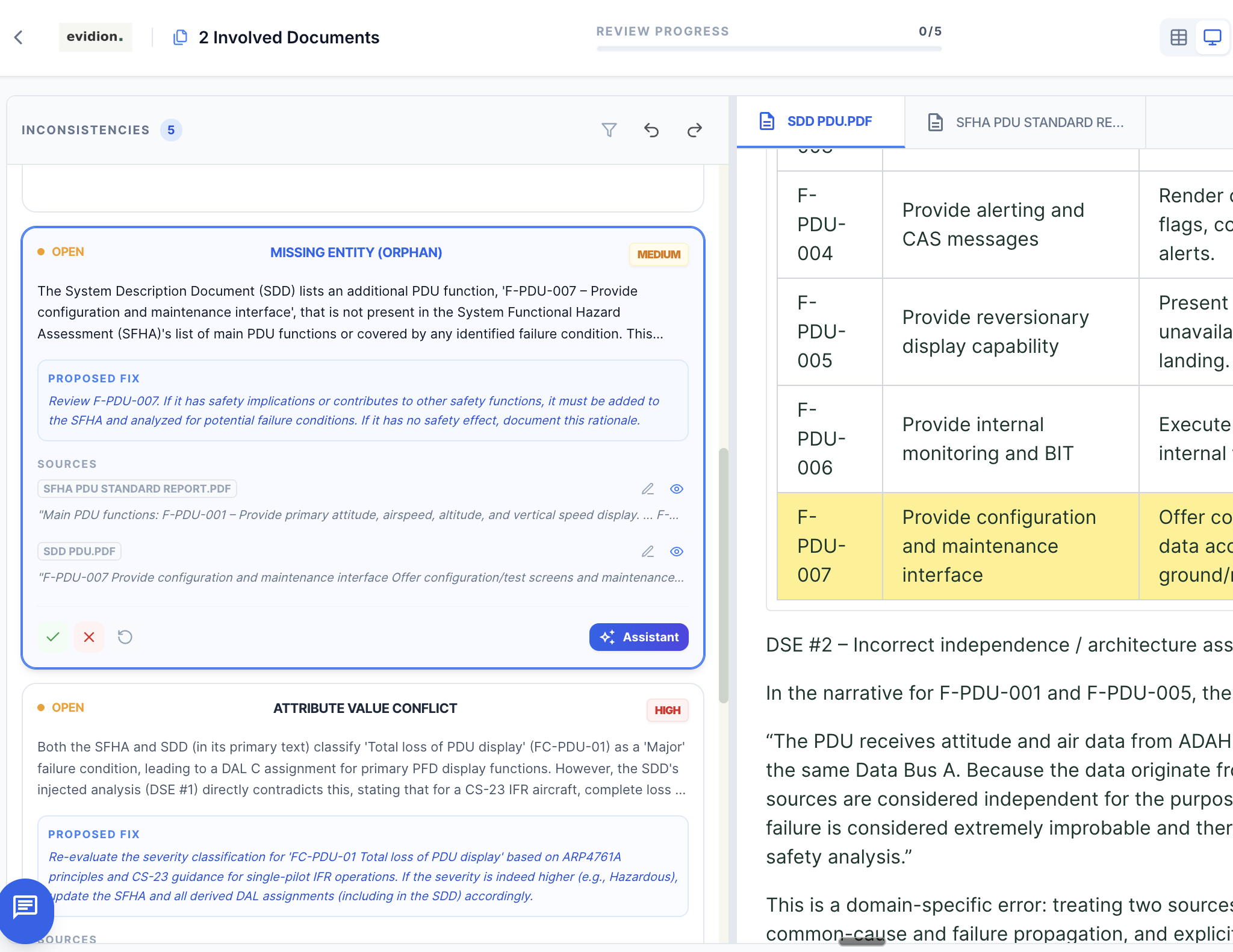
Task: Select the SDD PDU.PDF document tab
Action: tap(821, 121)
